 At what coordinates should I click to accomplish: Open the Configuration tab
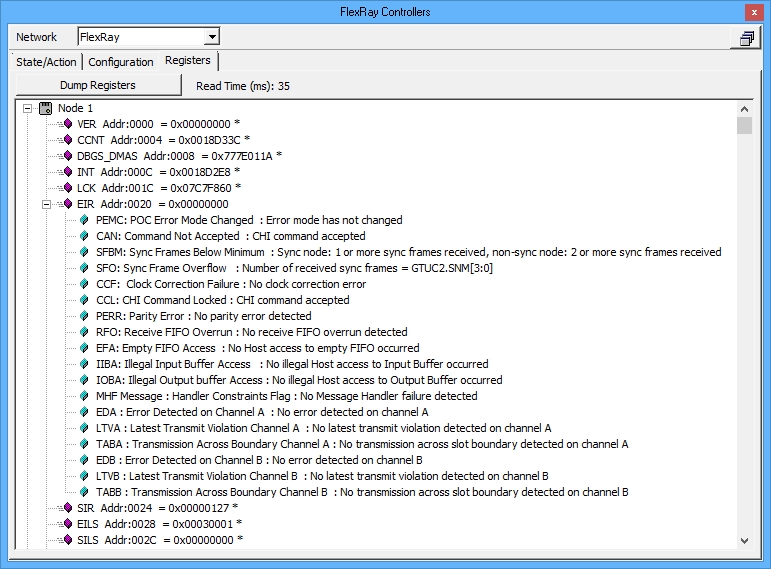(x=123, y=62)
